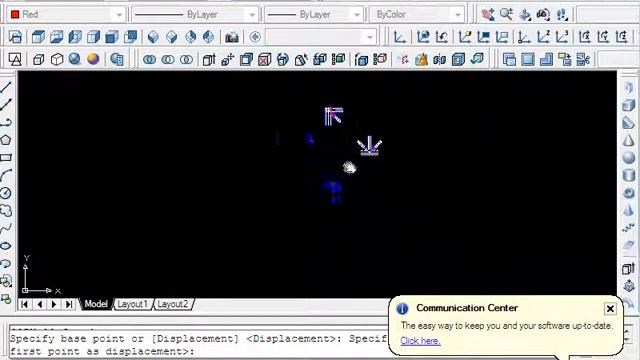Select the Polygonal Viewport tool

(546, 60)
